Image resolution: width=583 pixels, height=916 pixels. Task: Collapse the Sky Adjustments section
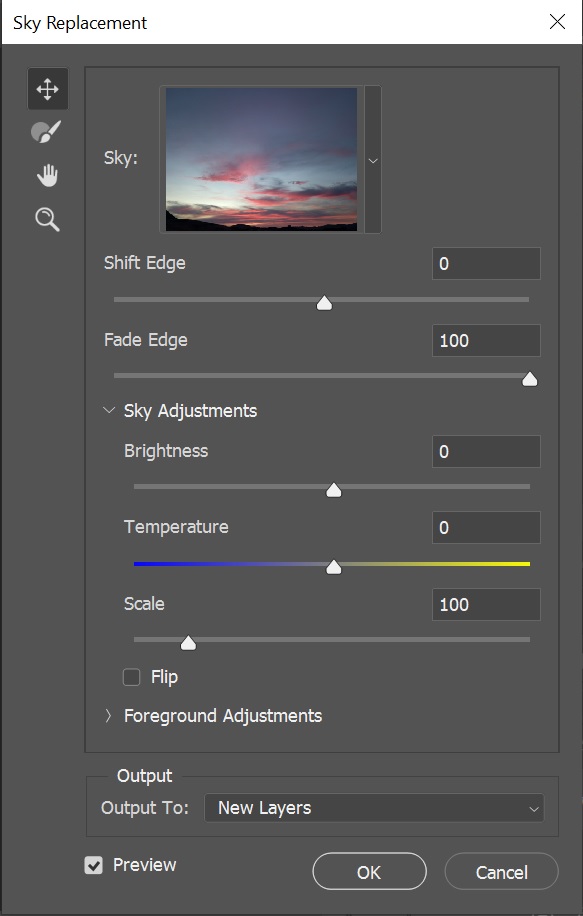tap(109, 410)
